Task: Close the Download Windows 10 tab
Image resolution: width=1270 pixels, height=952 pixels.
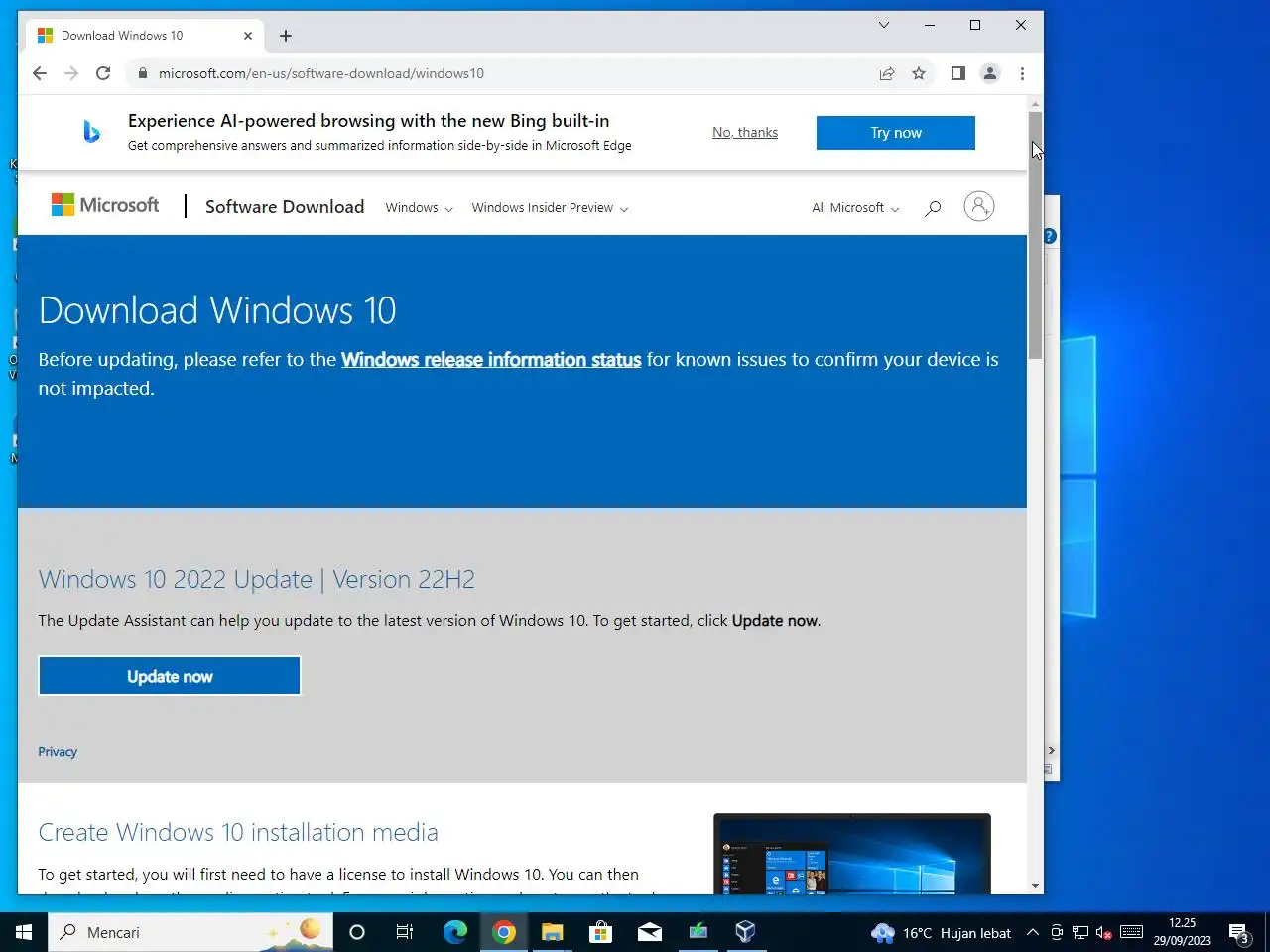Action: (x=248, y=36)
